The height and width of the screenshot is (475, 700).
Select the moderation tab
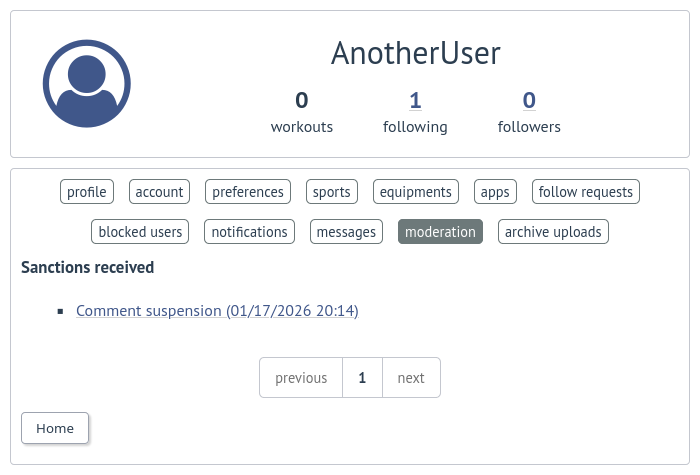pos(440,232)
